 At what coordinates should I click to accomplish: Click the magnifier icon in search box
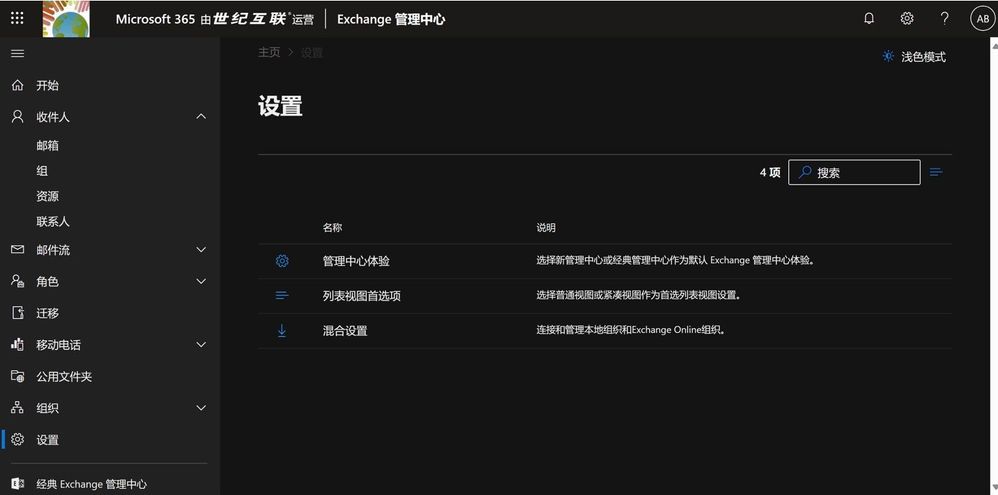pos(805,172)
